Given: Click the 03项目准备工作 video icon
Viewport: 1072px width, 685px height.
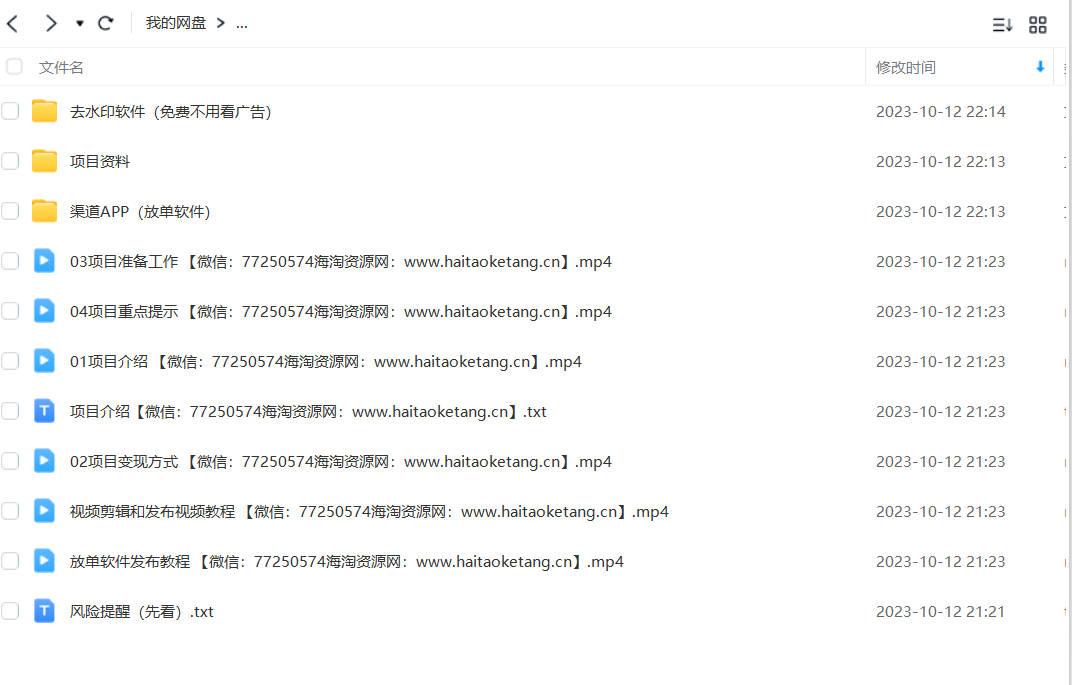Looking at the screenshot, I should click(x=44, y=260).
